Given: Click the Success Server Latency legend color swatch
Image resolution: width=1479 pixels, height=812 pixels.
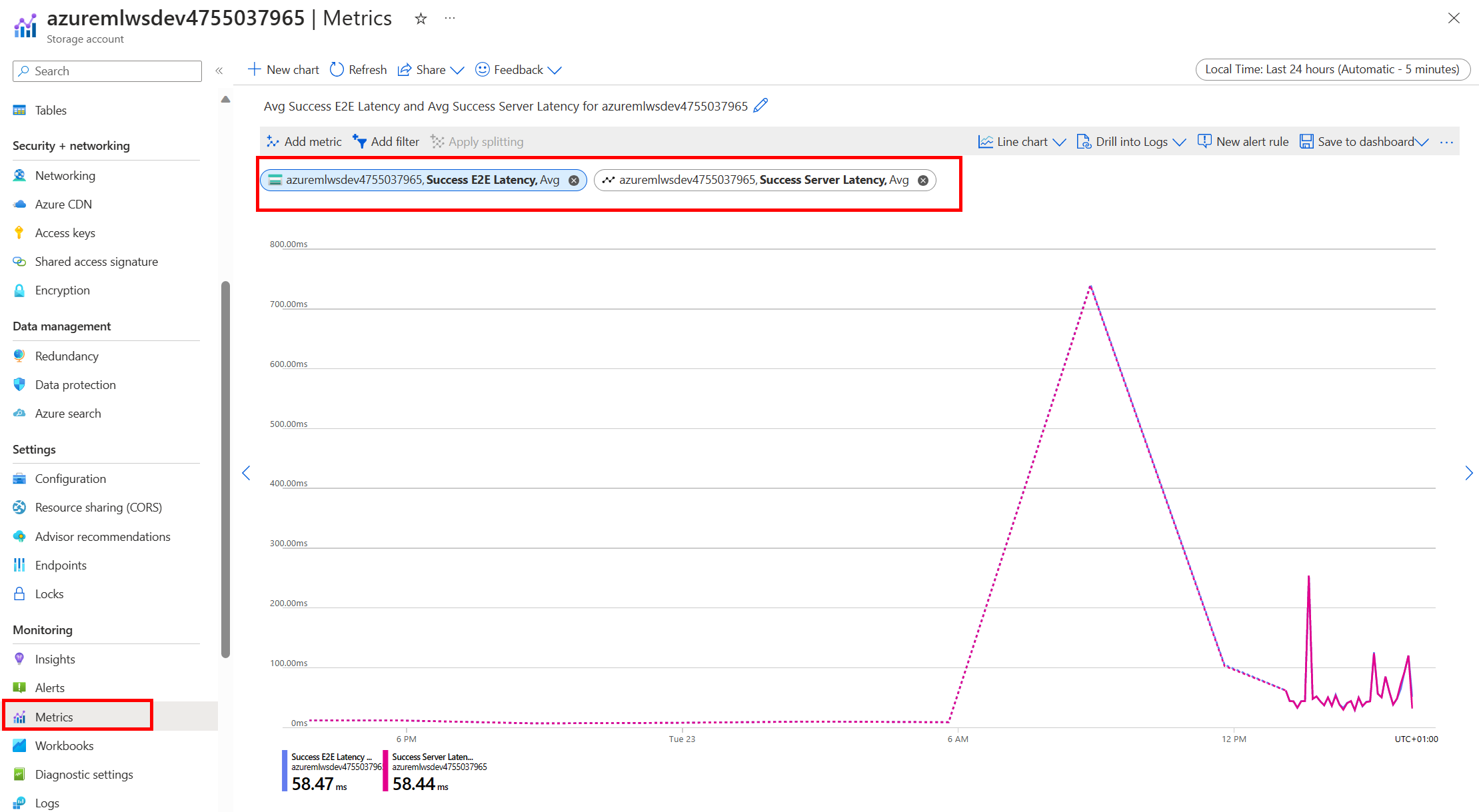Looking at the screenshot, I should [x=385, y=771].
